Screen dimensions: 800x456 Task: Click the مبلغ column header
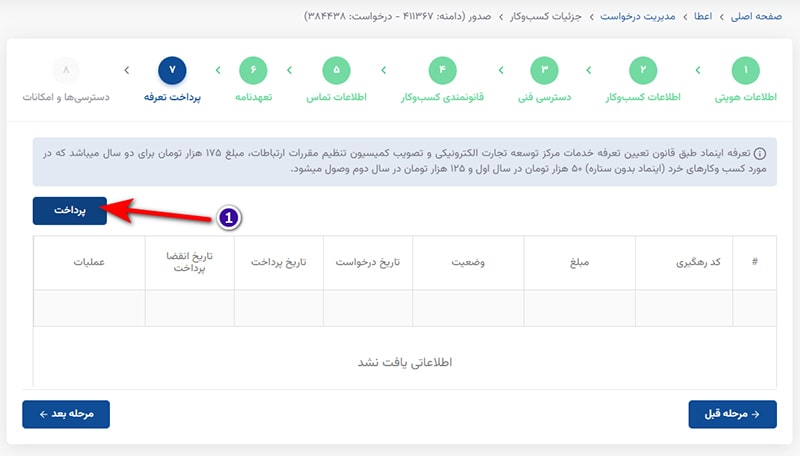coord(579,262)
